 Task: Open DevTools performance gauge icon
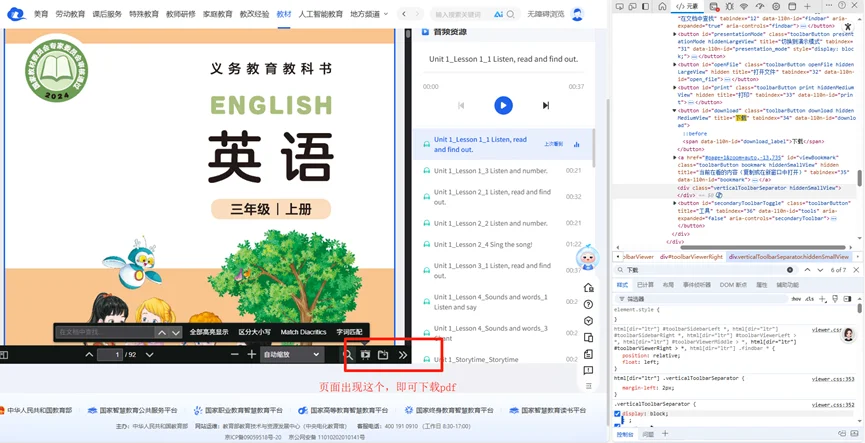[x=760, y=6]
